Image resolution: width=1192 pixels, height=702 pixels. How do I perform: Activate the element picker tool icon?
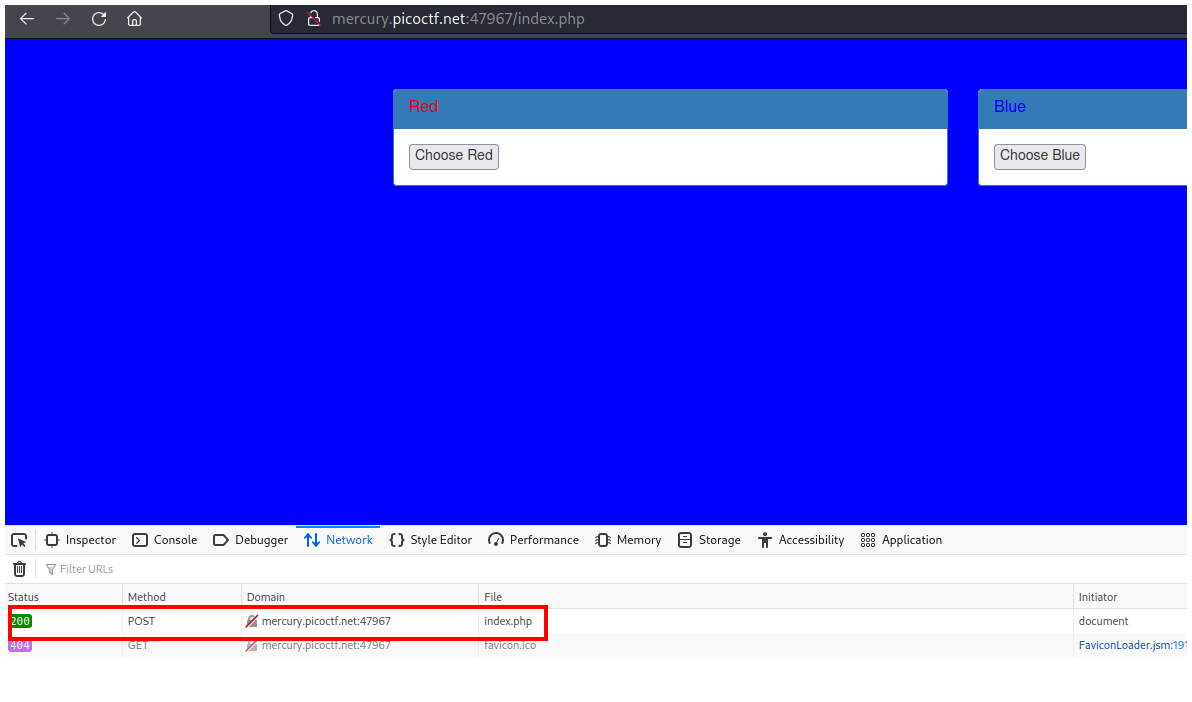click(19, 540)
